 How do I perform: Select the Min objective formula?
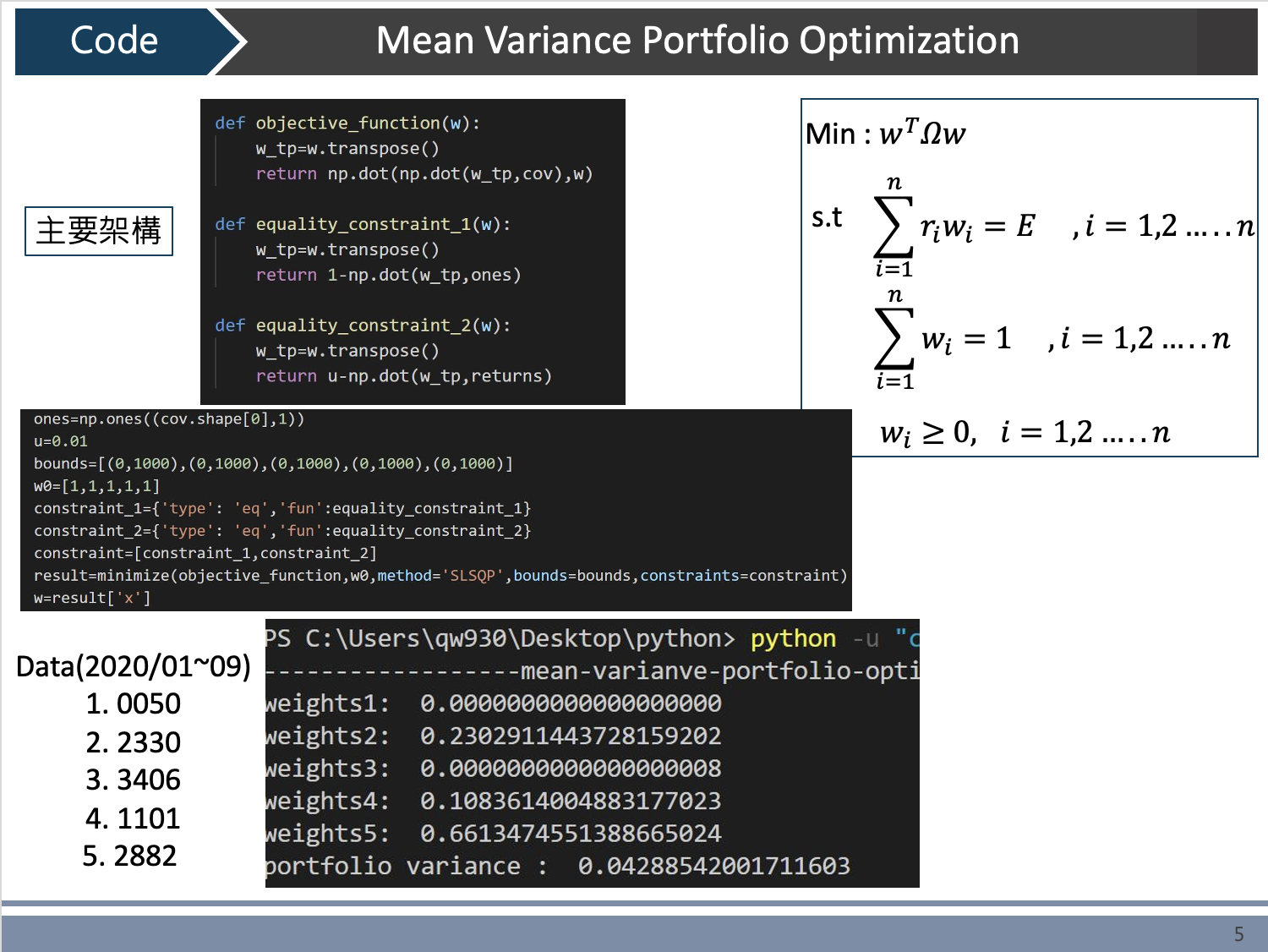[886, 134]
